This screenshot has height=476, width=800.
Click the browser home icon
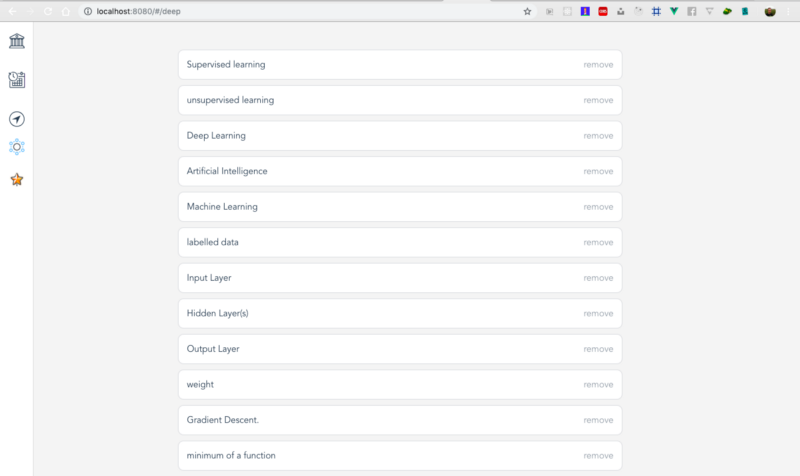pyautogui.click(x=66, y=11)
